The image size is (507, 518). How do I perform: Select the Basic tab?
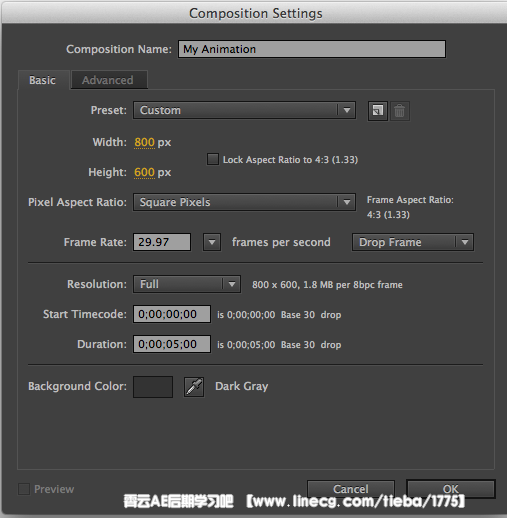point(43,80)
